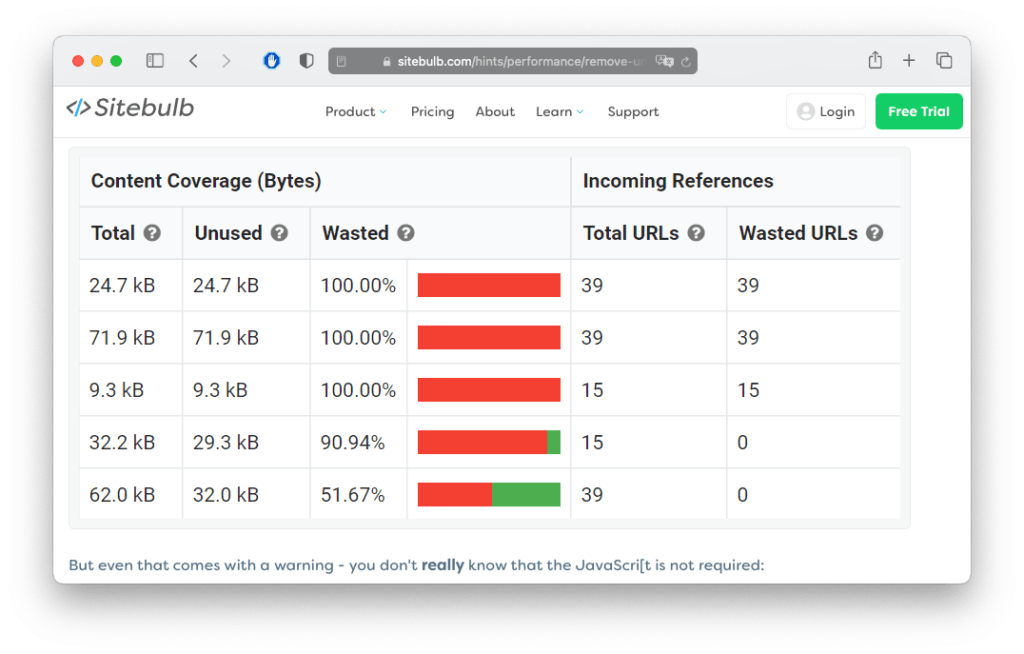The height and width of the screenshot is (654, 1024).
Task: Open the help tooltip beside Total header
Action: click(x=152, y=233)
